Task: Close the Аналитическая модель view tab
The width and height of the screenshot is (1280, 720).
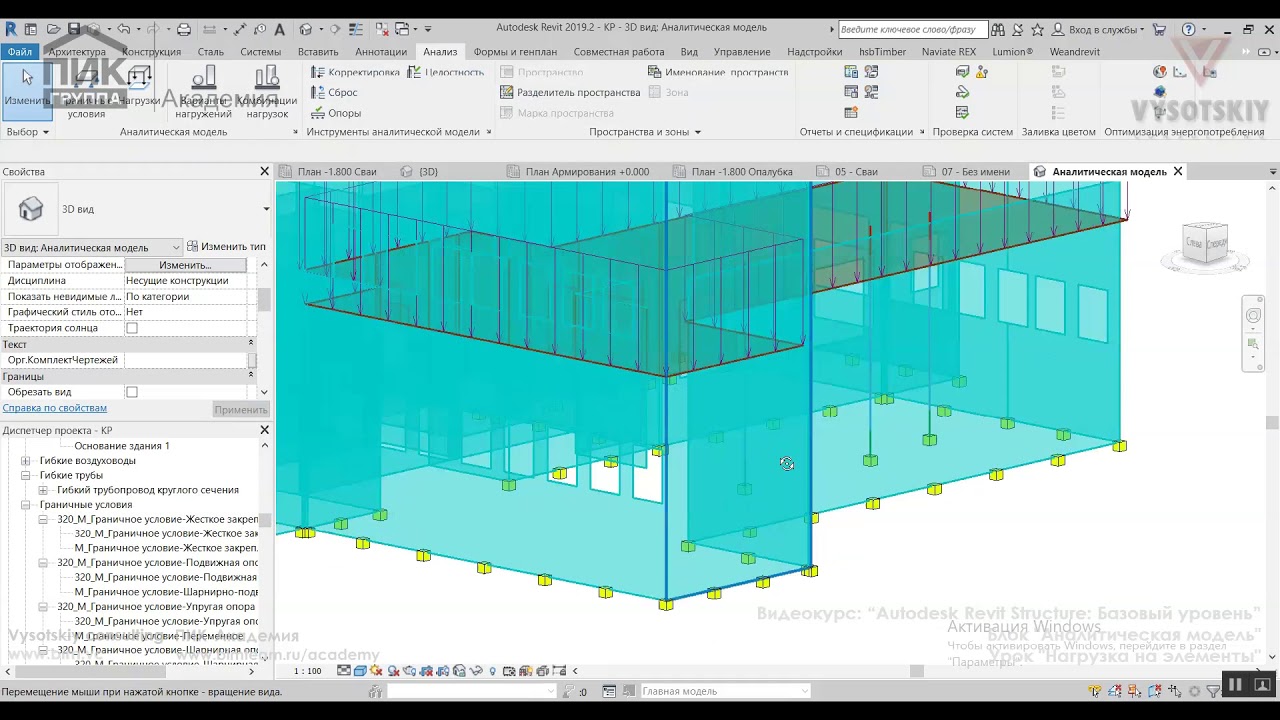Action: point(1178,172)
